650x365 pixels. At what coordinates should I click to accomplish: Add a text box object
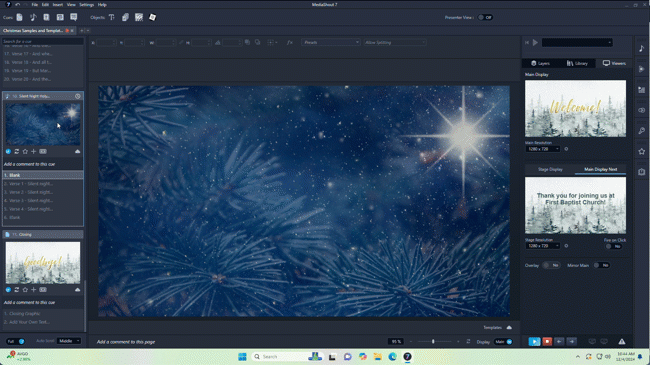(x=112, y=17)
